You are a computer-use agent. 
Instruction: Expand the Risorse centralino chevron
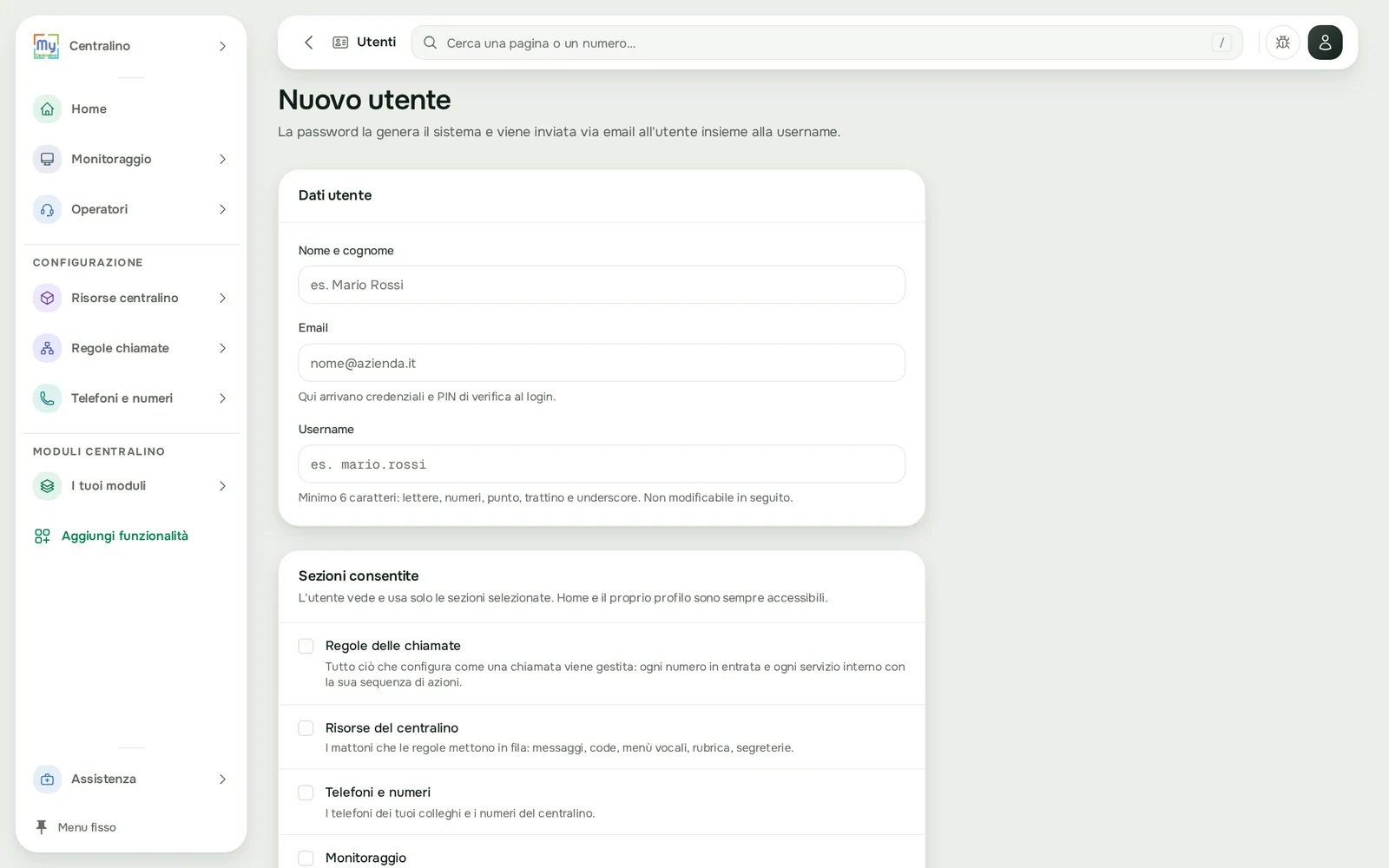(x=222, y=298)
